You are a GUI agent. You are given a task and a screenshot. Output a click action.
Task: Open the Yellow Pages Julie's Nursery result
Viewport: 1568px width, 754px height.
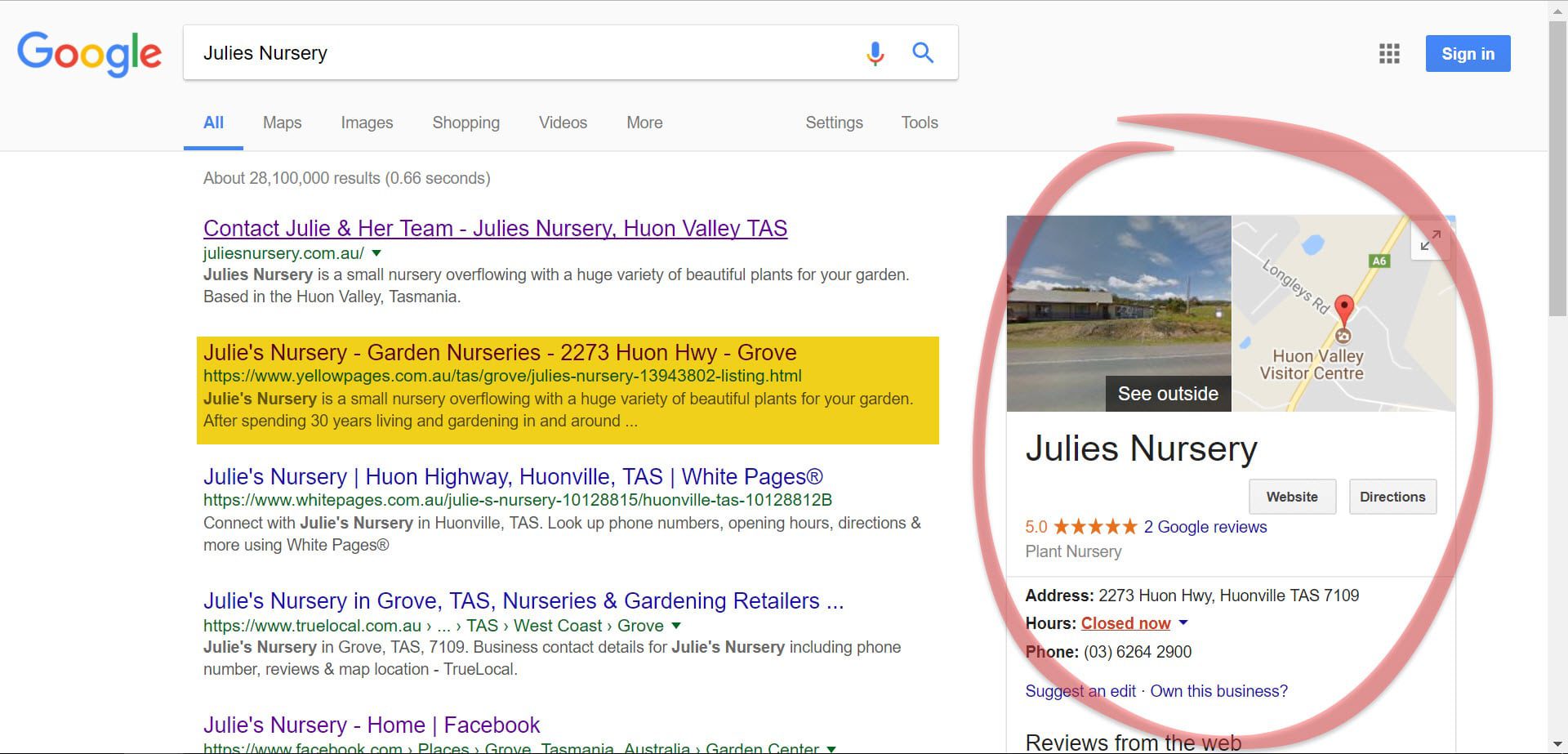coord(500,352)
